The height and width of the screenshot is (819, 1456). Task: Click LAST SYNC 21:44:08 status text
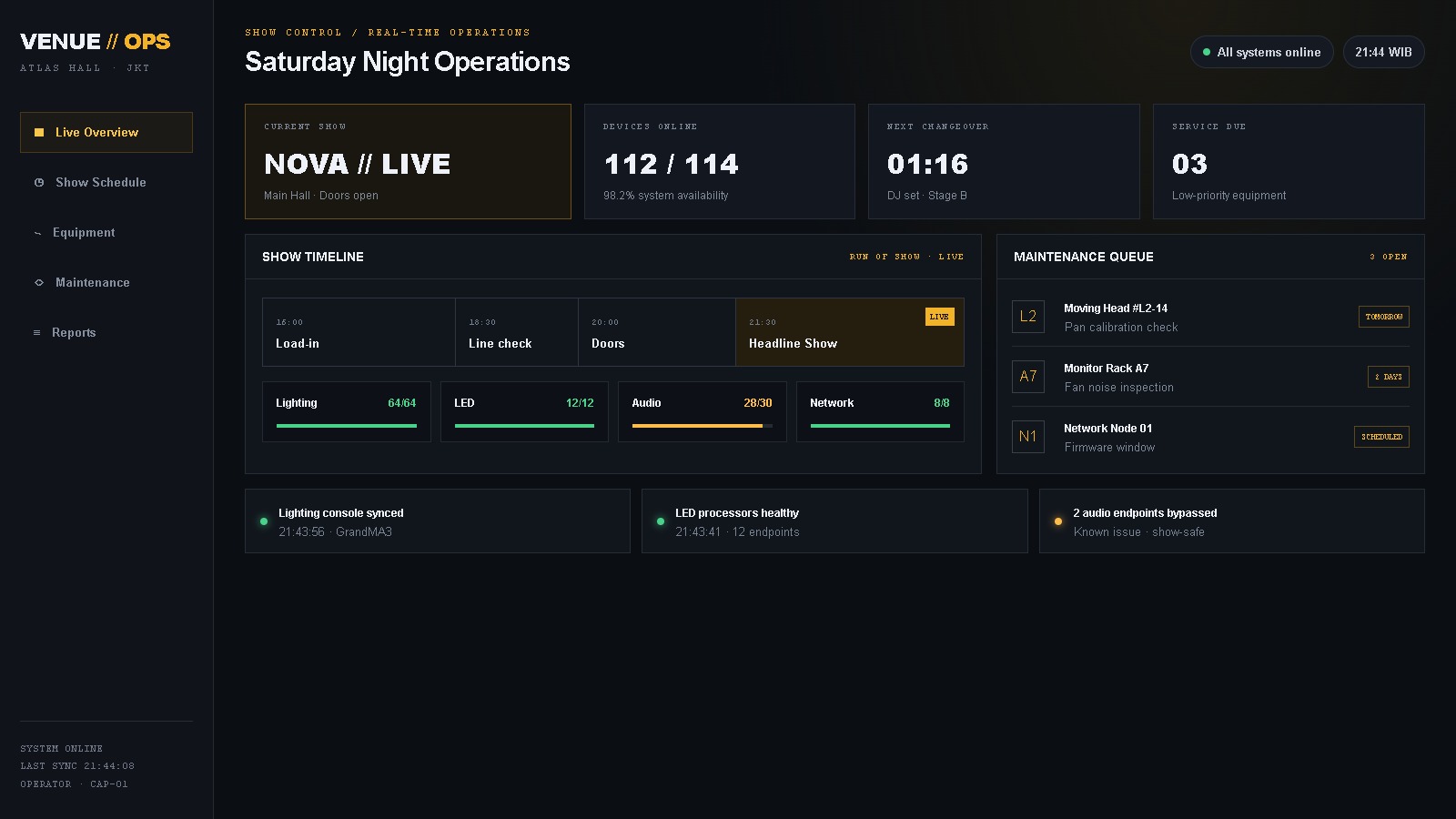click(x=77, y=766)
